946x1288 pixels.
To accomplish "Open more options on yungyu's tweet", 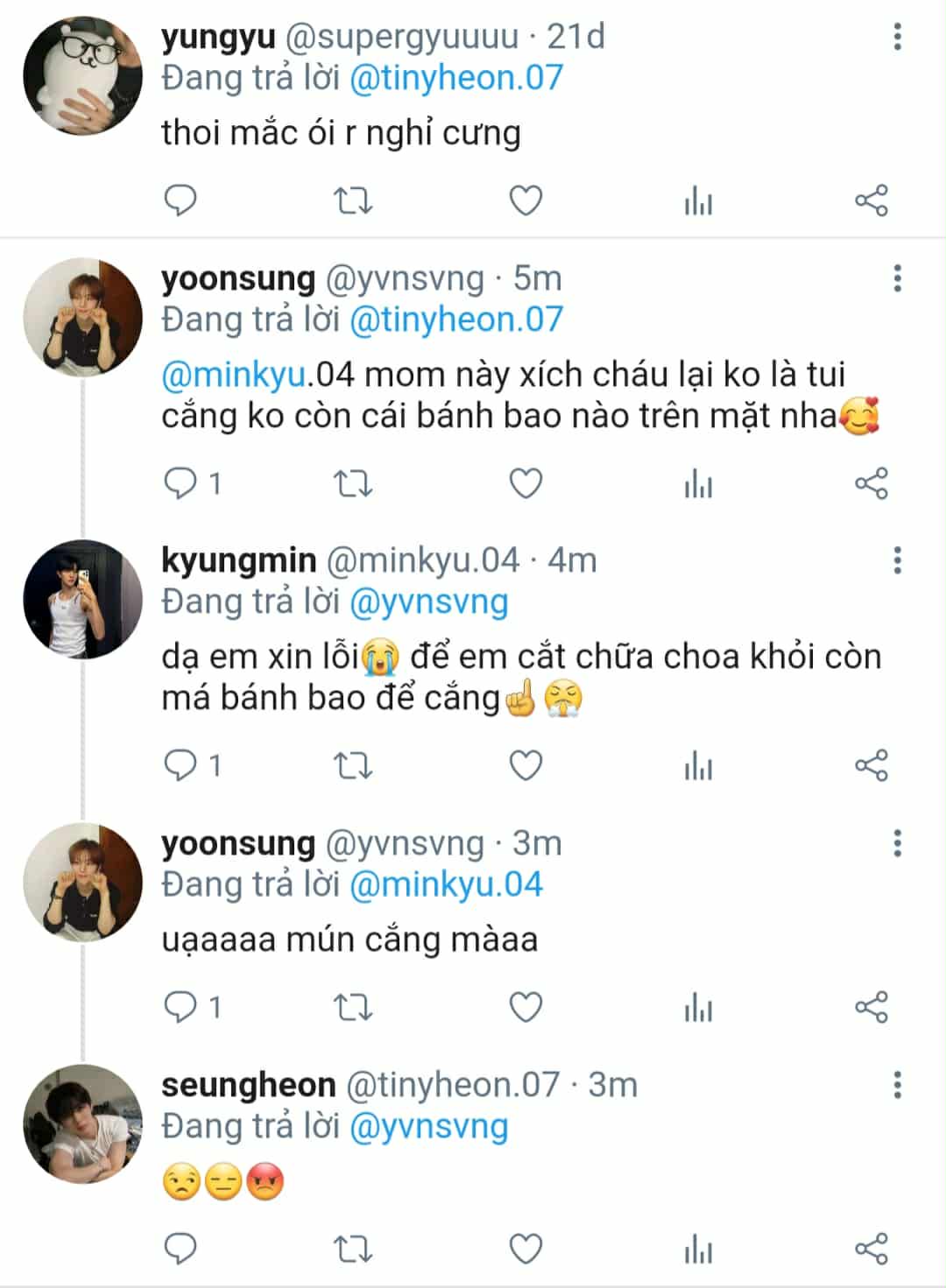I will 897,37.
